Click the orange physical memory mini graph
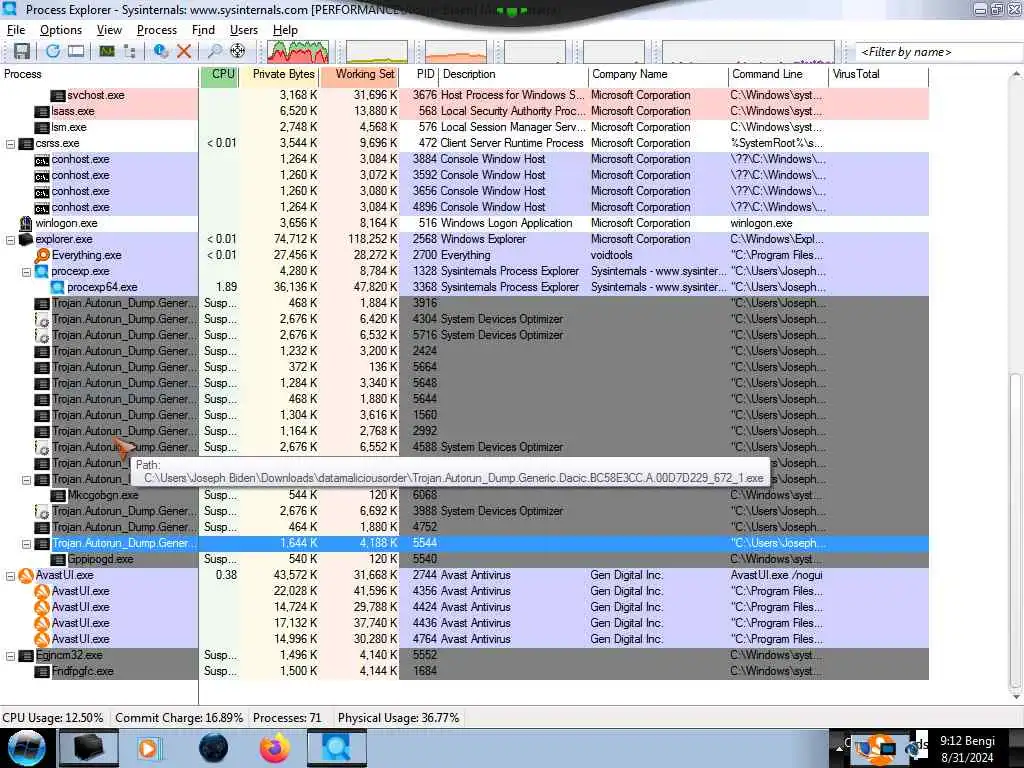This screenshot has width=1024, height=768. click(456, 52)
